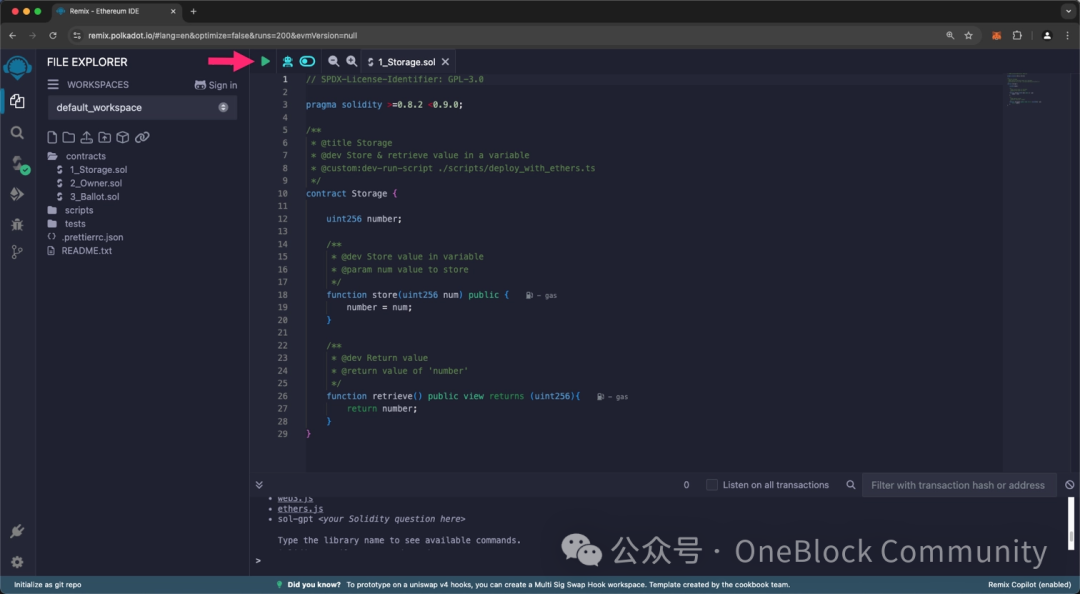Open the browser profile icon
This screenshot has width=1080, height=594.
coord(1047,35)
